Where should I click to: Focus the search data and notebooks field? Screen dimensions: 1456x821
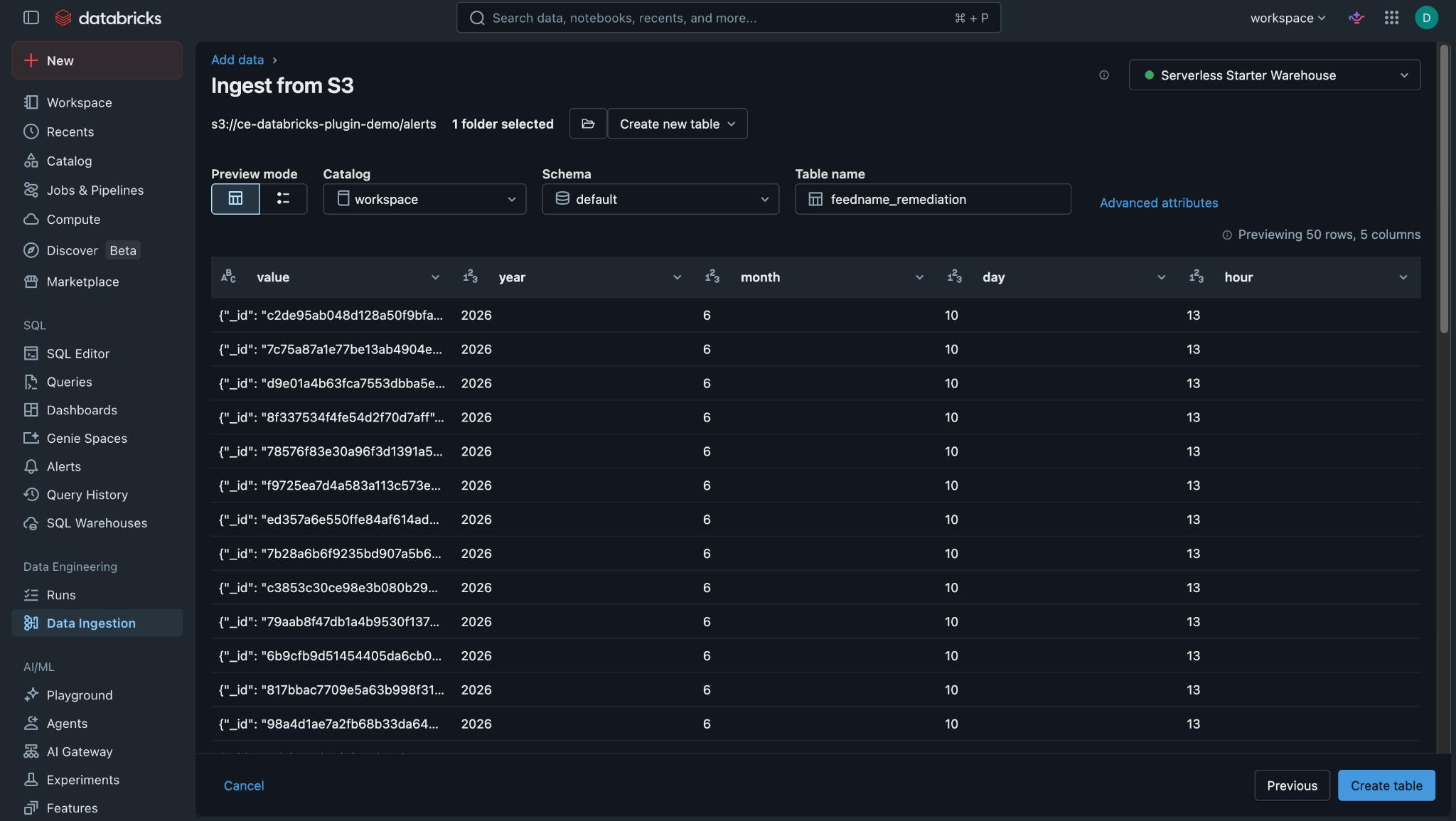(x=728, y=18)
